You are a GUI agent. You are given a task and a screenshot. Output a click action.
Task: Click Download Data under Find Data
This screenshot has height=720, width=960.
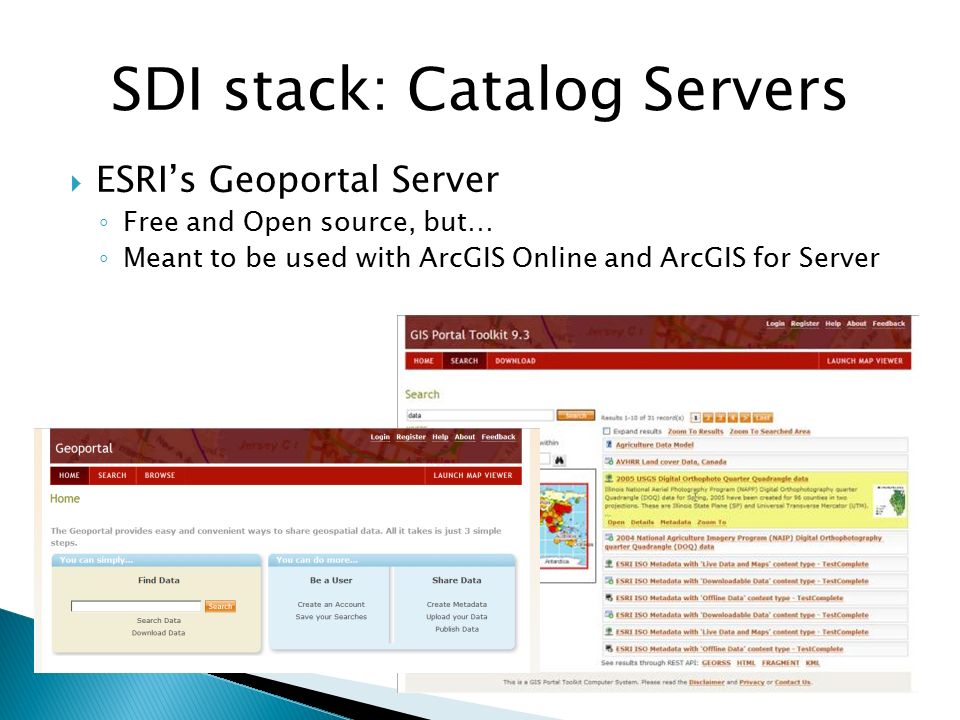(x=159, y=633)
